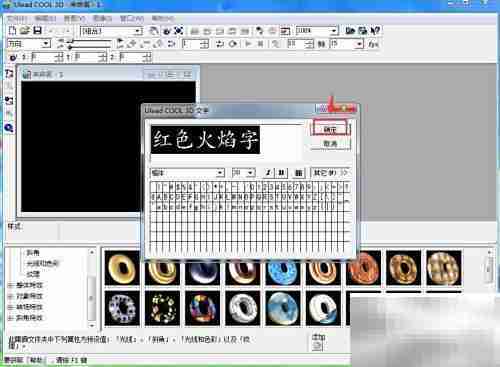Viewport: 500px width, 367px height.
Task: Open the 查看 menu
Action: [74, 18]
